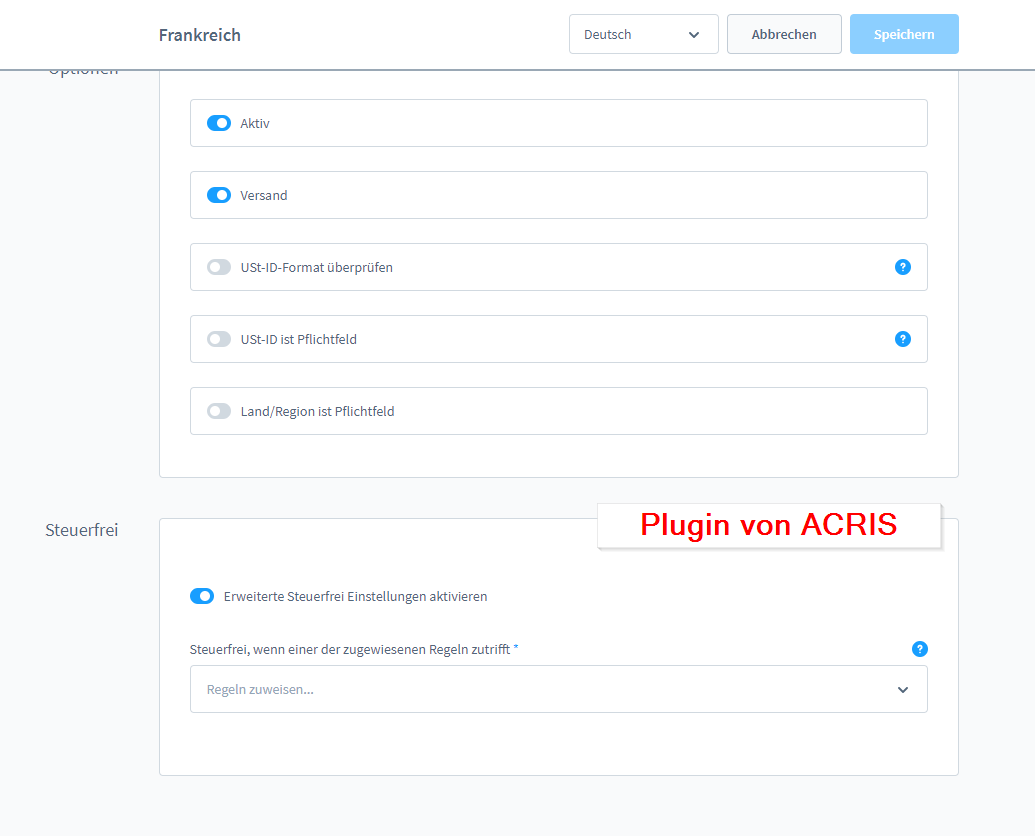Expand the Regeln zuweisen dropdown
The image size is (1035, 836).
(x=558, y=689)
